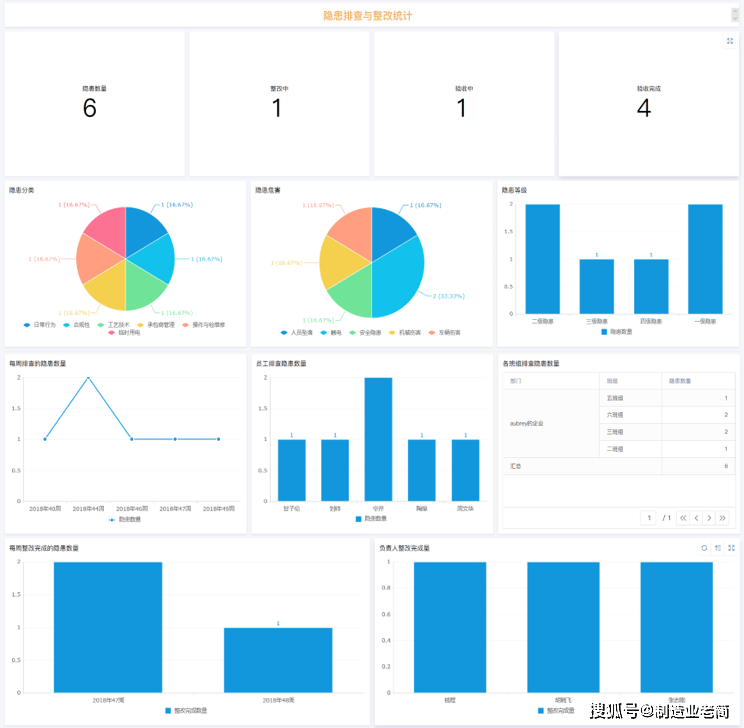Click the 隐患数量 summary card
The image size is (744, 728).
point(94,103)
